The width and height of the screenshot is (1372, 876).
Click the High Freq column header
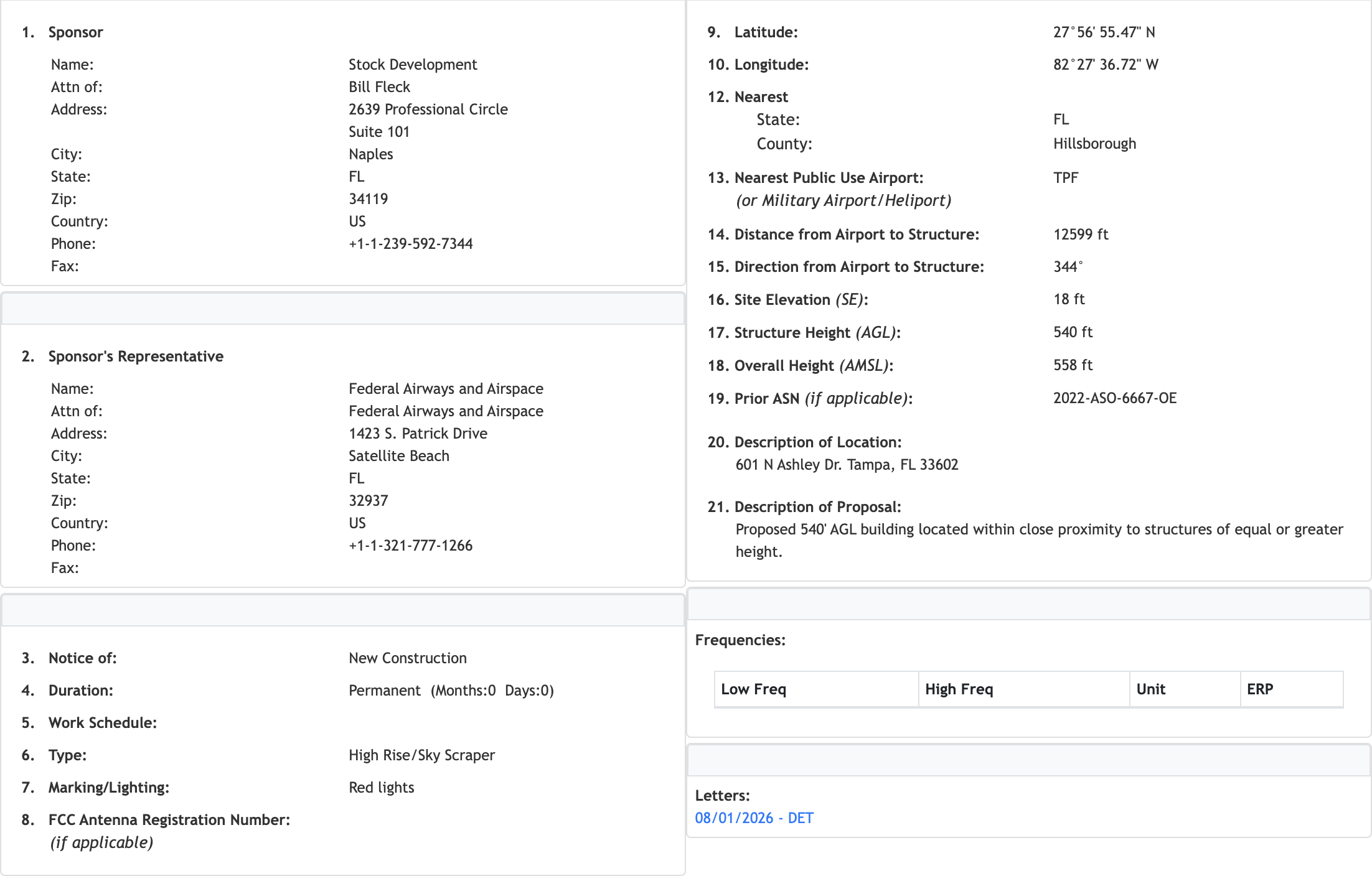tap(959, 689)
